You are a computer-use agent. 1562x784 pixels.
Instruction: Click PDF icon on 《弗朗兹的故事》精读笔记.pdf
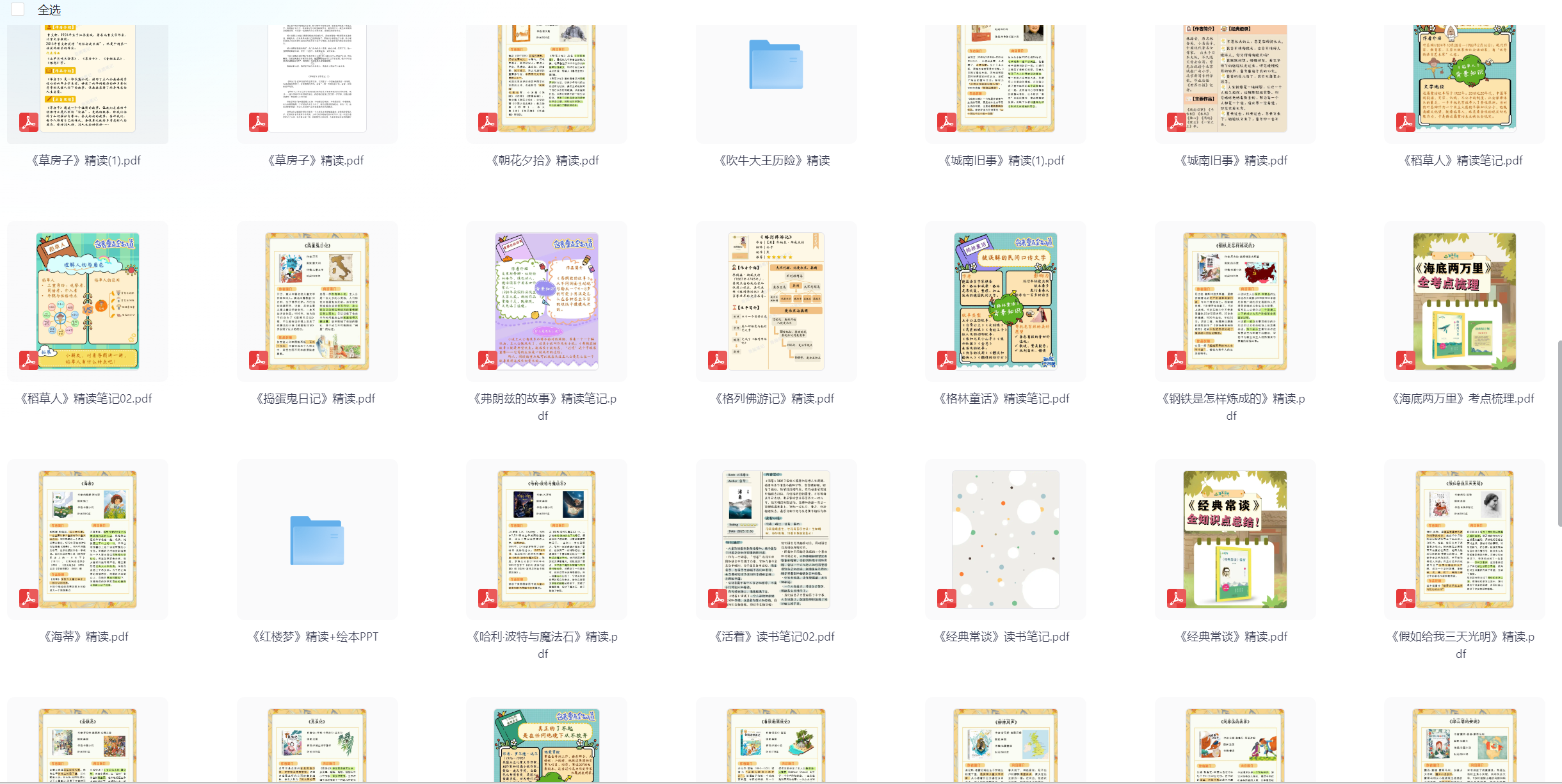click(x=488, y=360)
